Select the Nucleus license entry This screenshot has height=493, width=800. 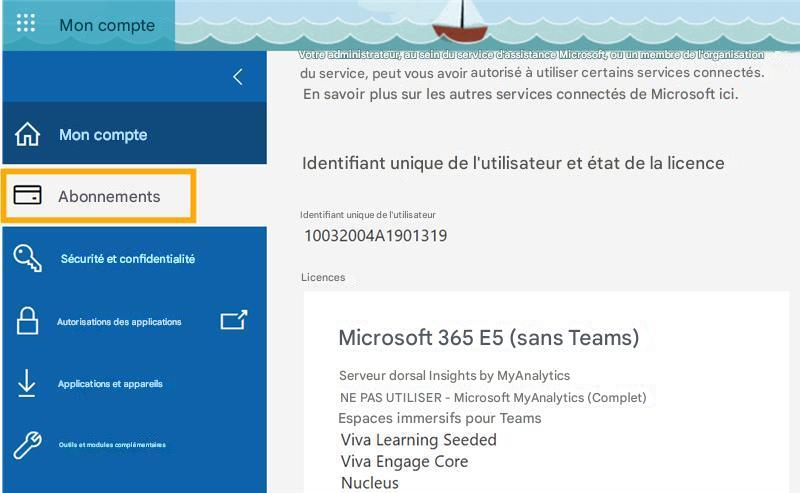click(x=370, y=483)
